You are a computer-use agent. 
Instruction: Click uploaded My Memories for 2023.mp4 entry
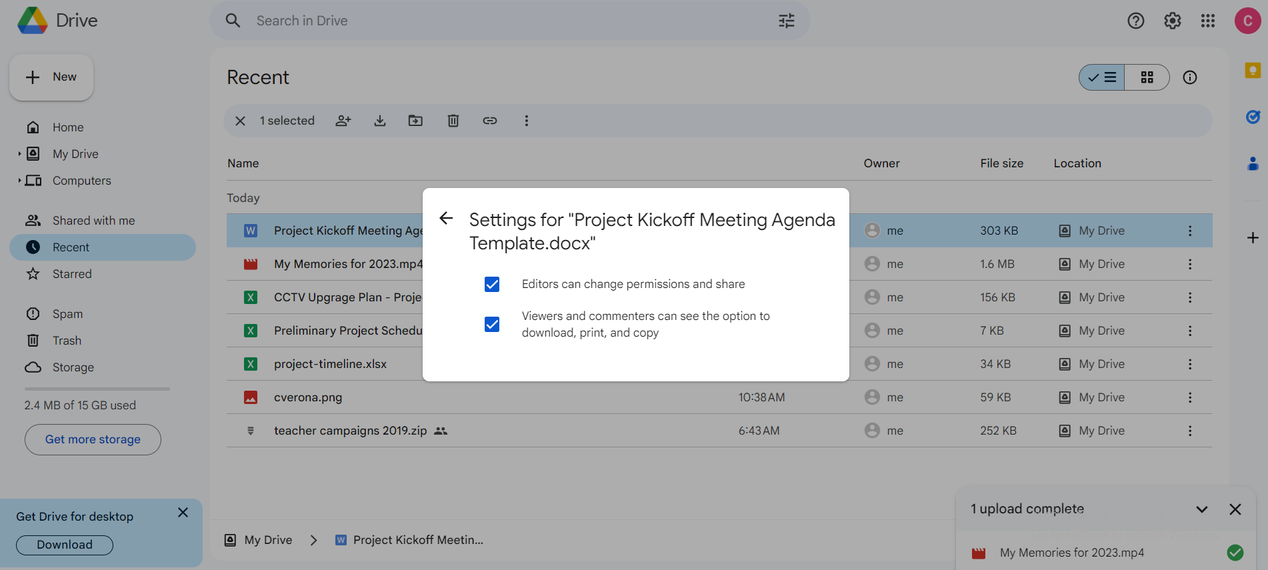(x=1107, y=552)
